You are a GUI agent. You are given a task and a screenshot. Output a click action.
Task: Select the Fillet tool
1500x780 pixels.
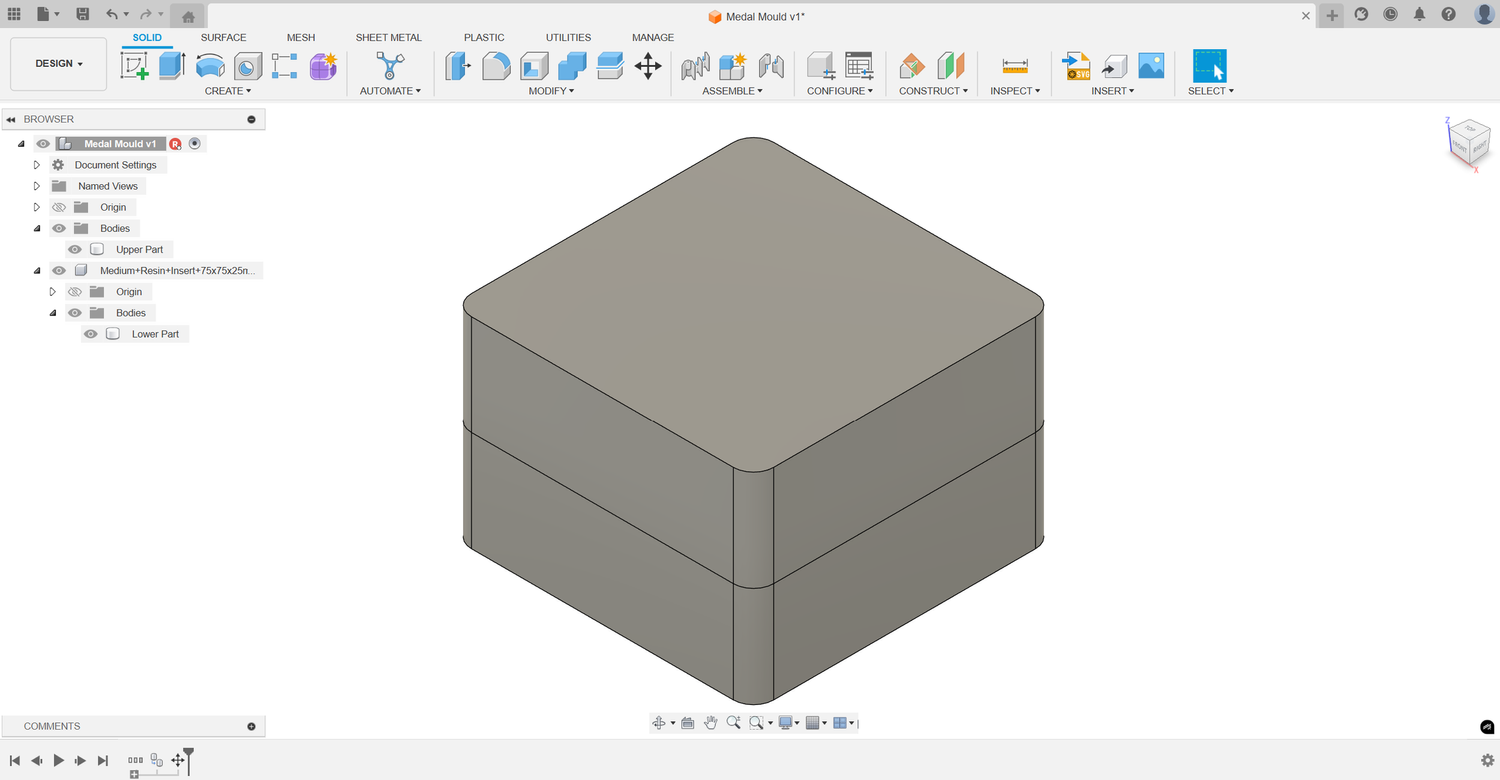[496, 66]
